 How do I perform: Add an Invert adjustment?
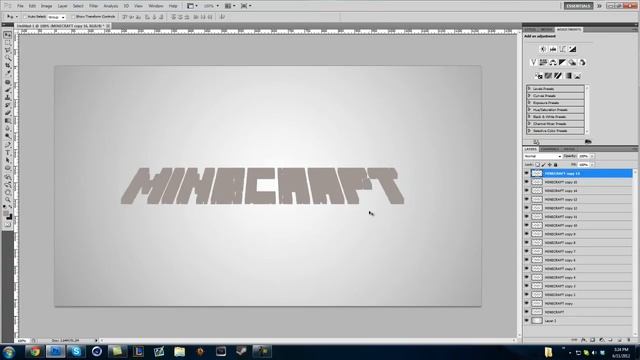[539, 76]
